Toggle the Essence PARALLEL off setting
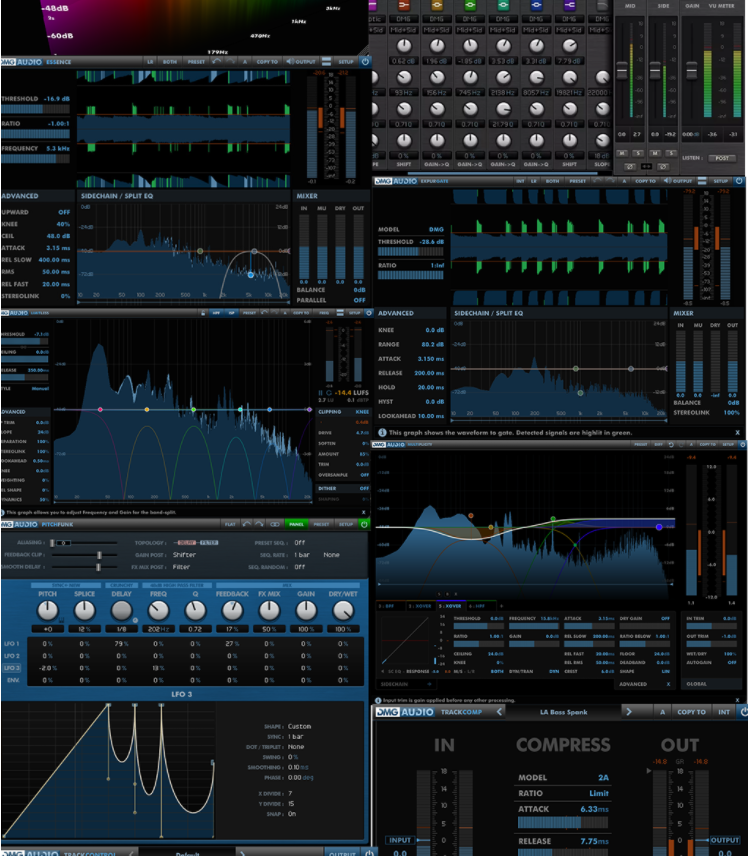Image resolution: width=748 pixels, height=856 pixels. [x=359, y=300]
